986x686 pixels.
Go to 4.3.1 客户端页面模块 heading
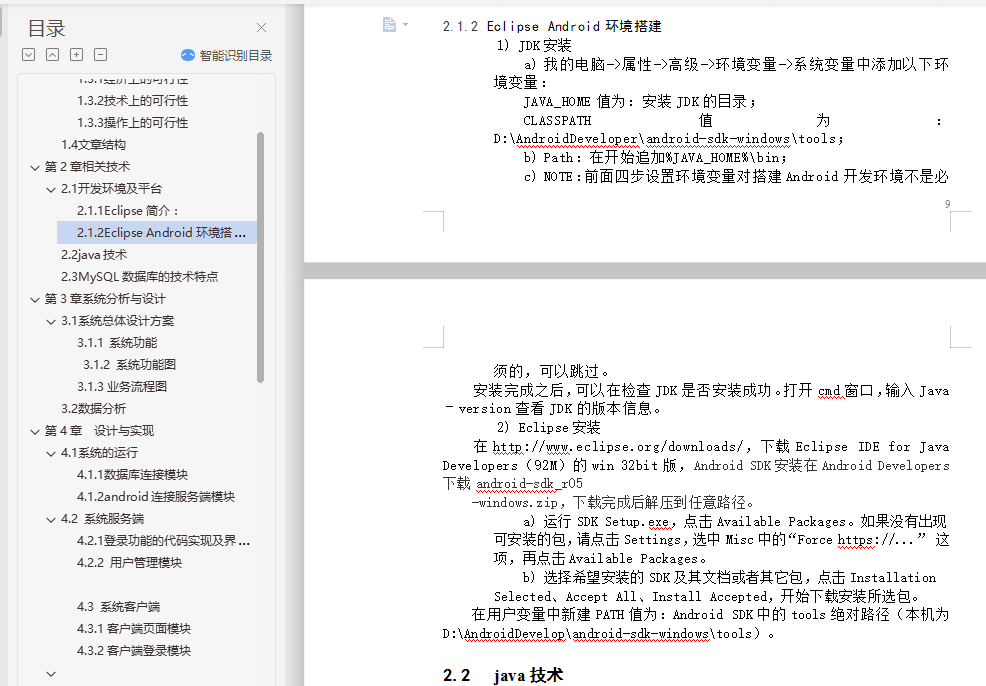[x=134, y=629]
